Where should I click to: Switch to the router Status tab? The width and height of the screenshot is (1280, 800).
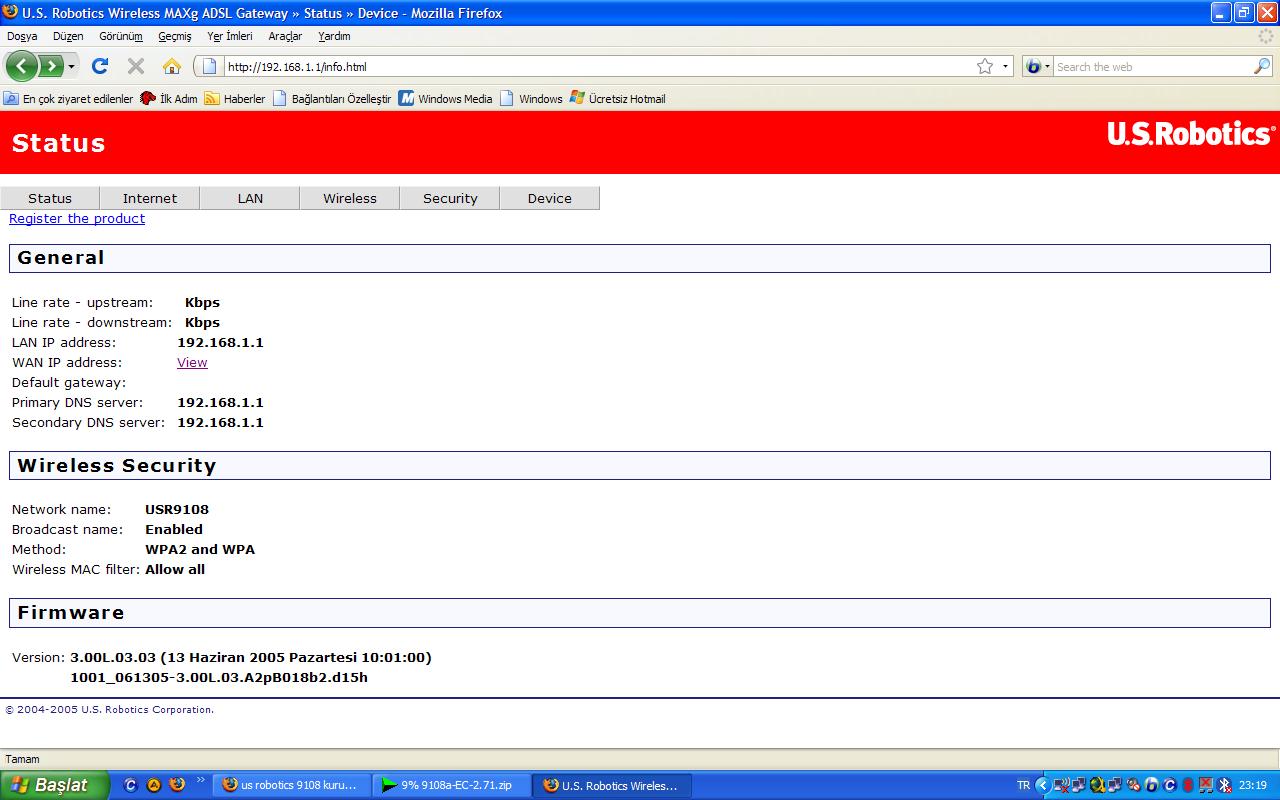pyautogui.click(x=50, y=198)
